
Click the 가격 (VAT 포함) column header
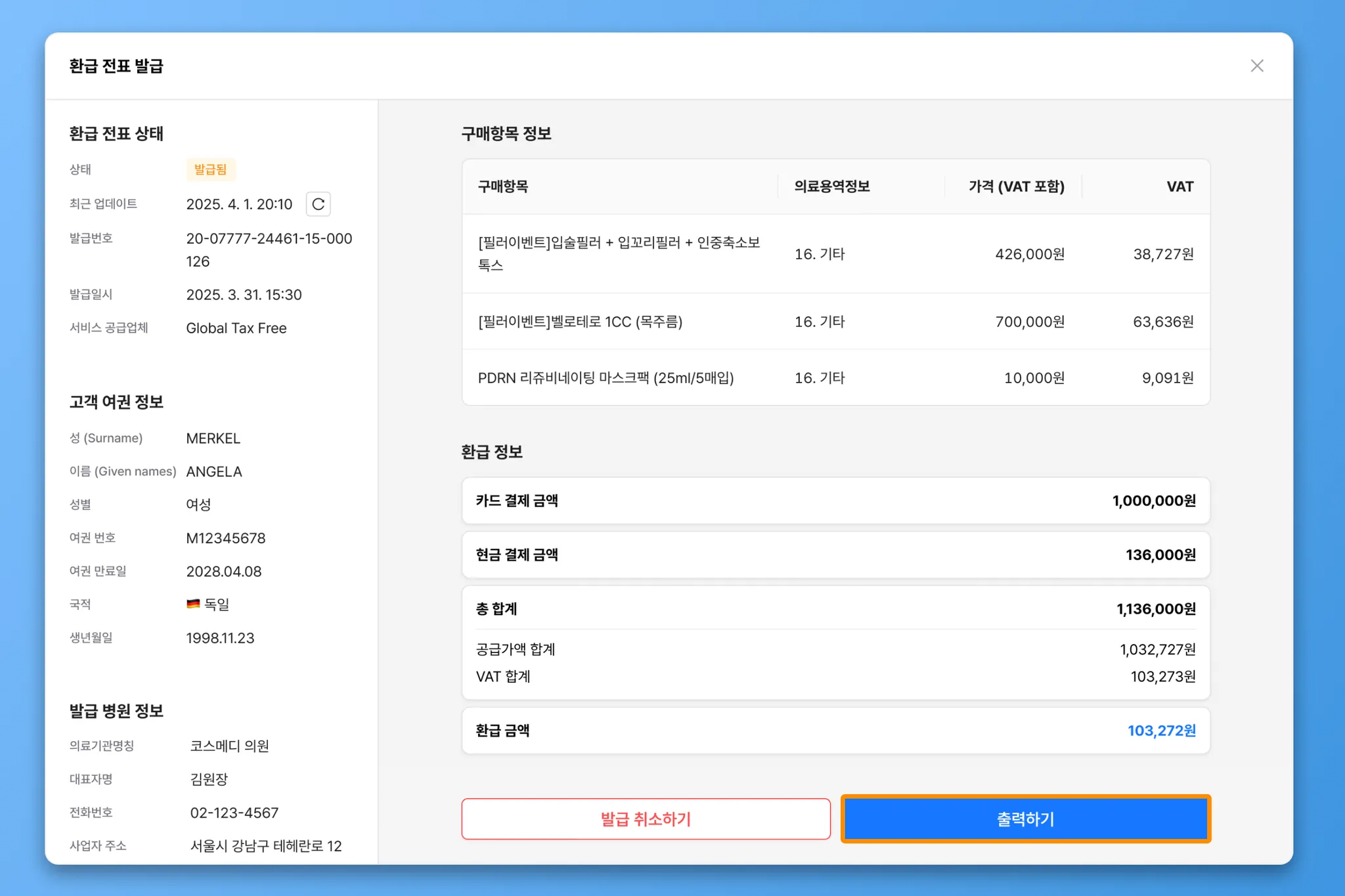tap(1016, 186)
